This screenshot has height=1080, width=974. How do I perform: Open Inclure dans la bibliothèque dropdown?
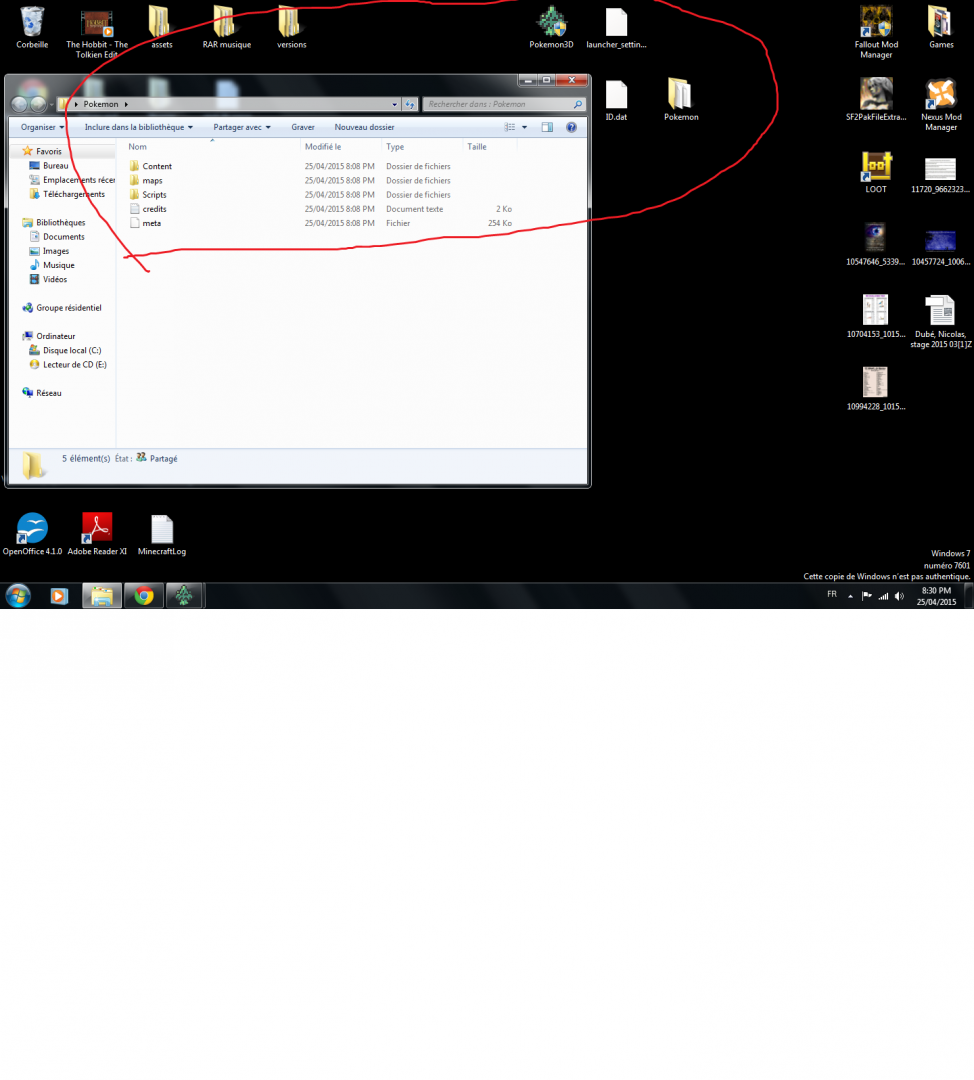pyautogui.click(x=138, y=127)
